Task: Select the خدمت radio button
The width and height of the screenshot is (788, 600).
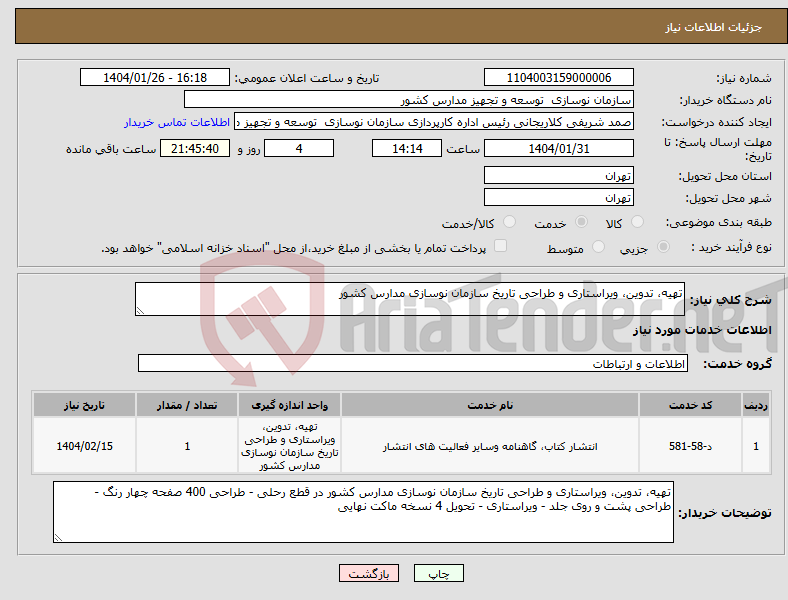Action: tap(581, 222)
